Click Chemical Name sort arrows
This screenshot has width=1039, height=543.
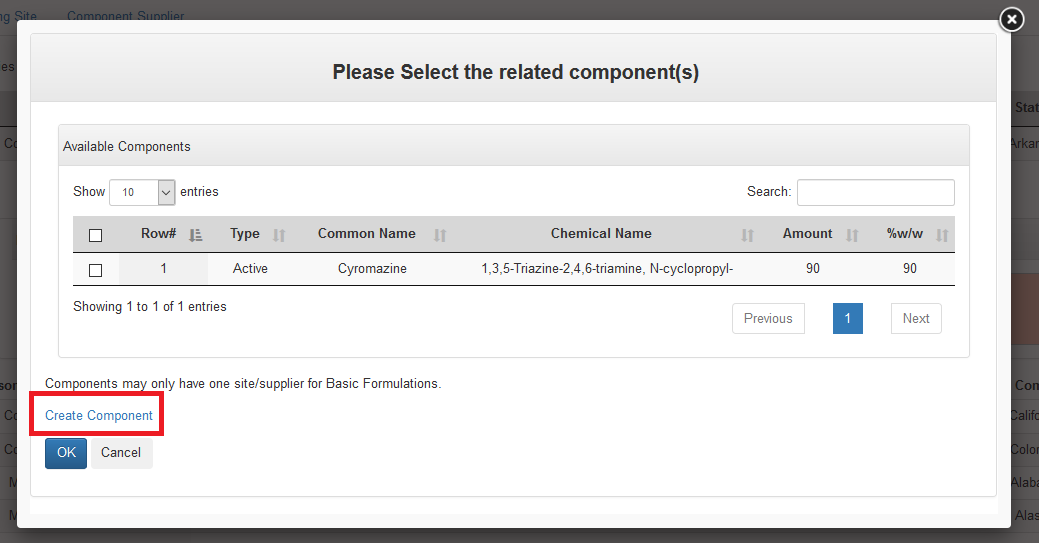point(747,235)
